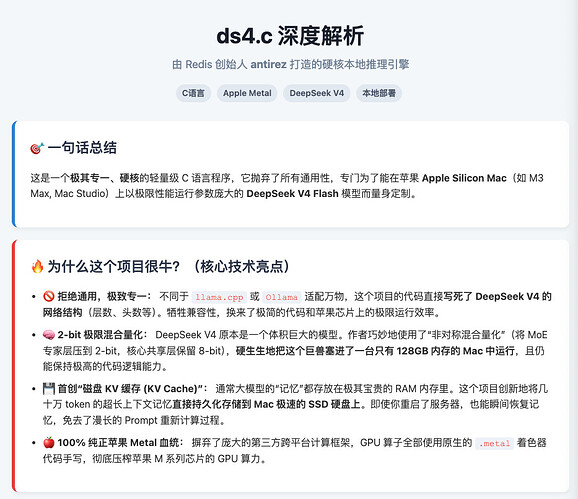Click the heading 一句话总结

click(x=82, y=148)
